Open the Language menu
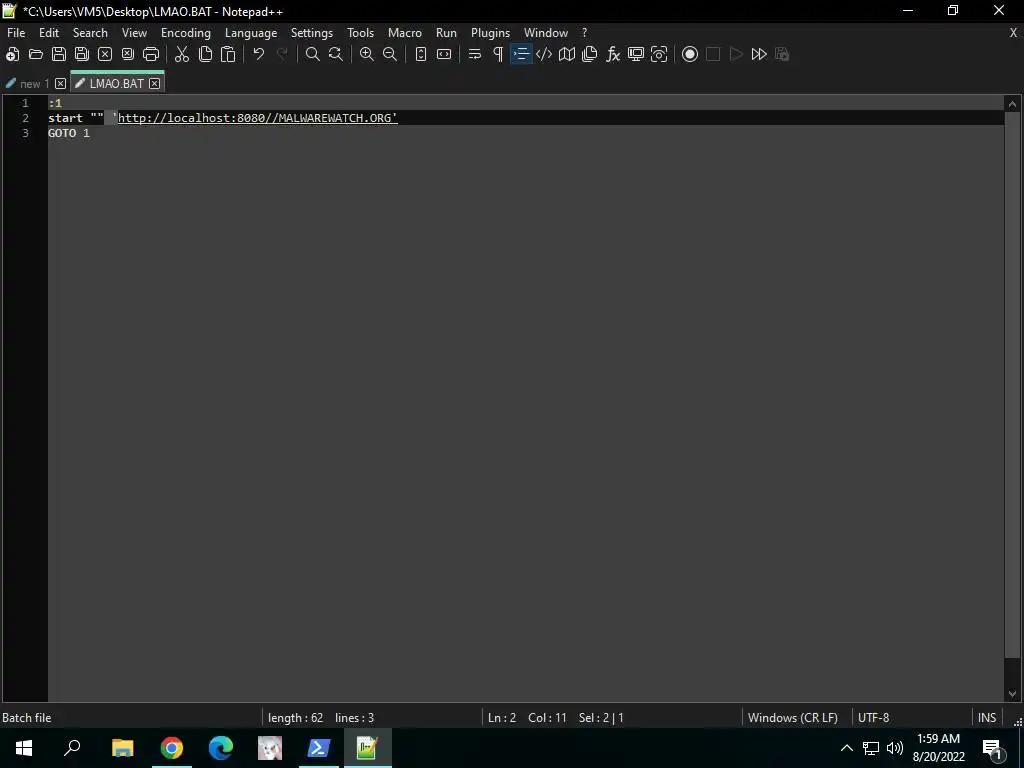This screenshot has width=1024, height=768. coord(251,33)
